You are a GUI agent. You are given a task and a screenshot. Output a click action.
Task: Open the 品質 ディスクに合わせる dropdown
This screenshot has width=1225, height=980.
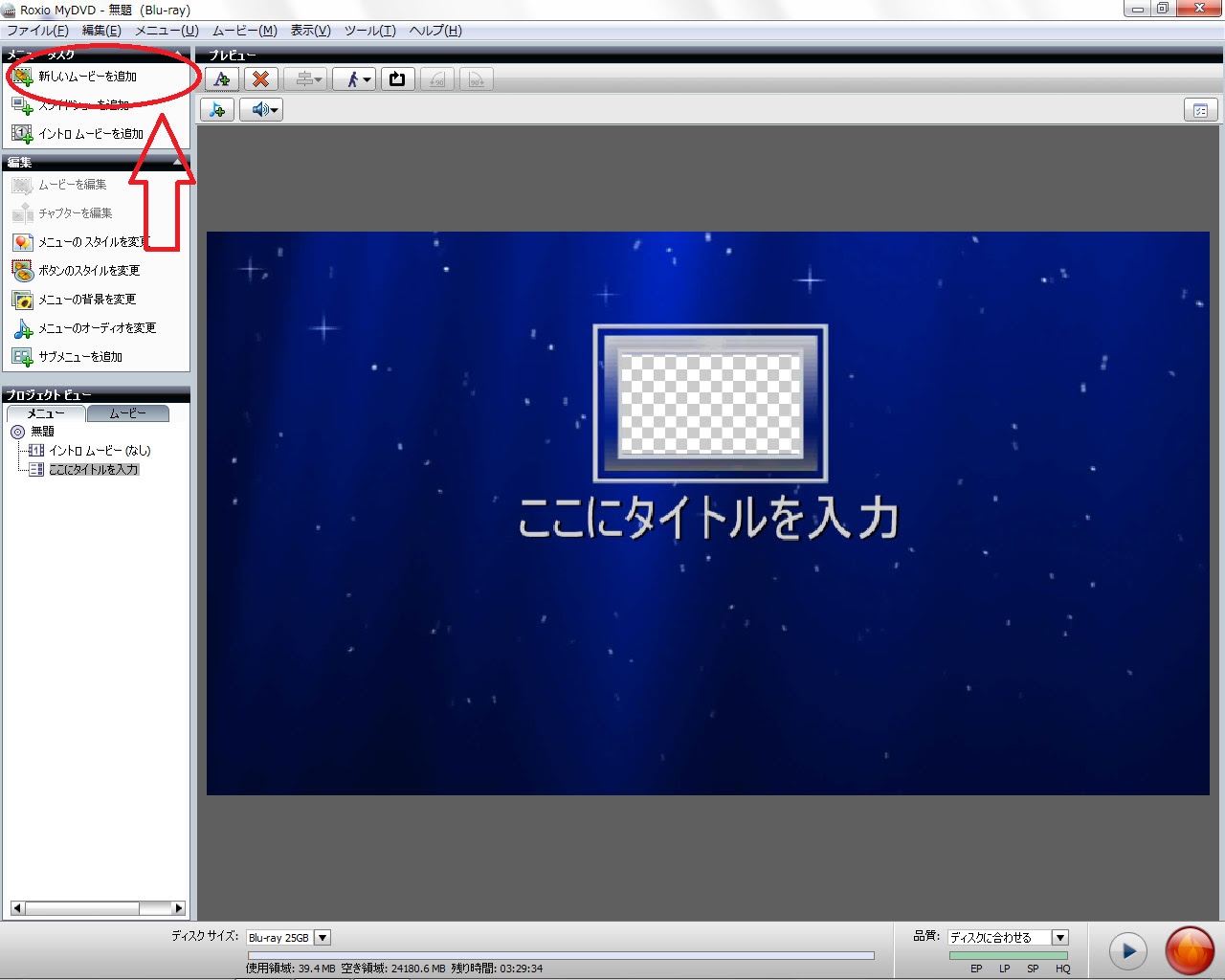[1059, 937]
